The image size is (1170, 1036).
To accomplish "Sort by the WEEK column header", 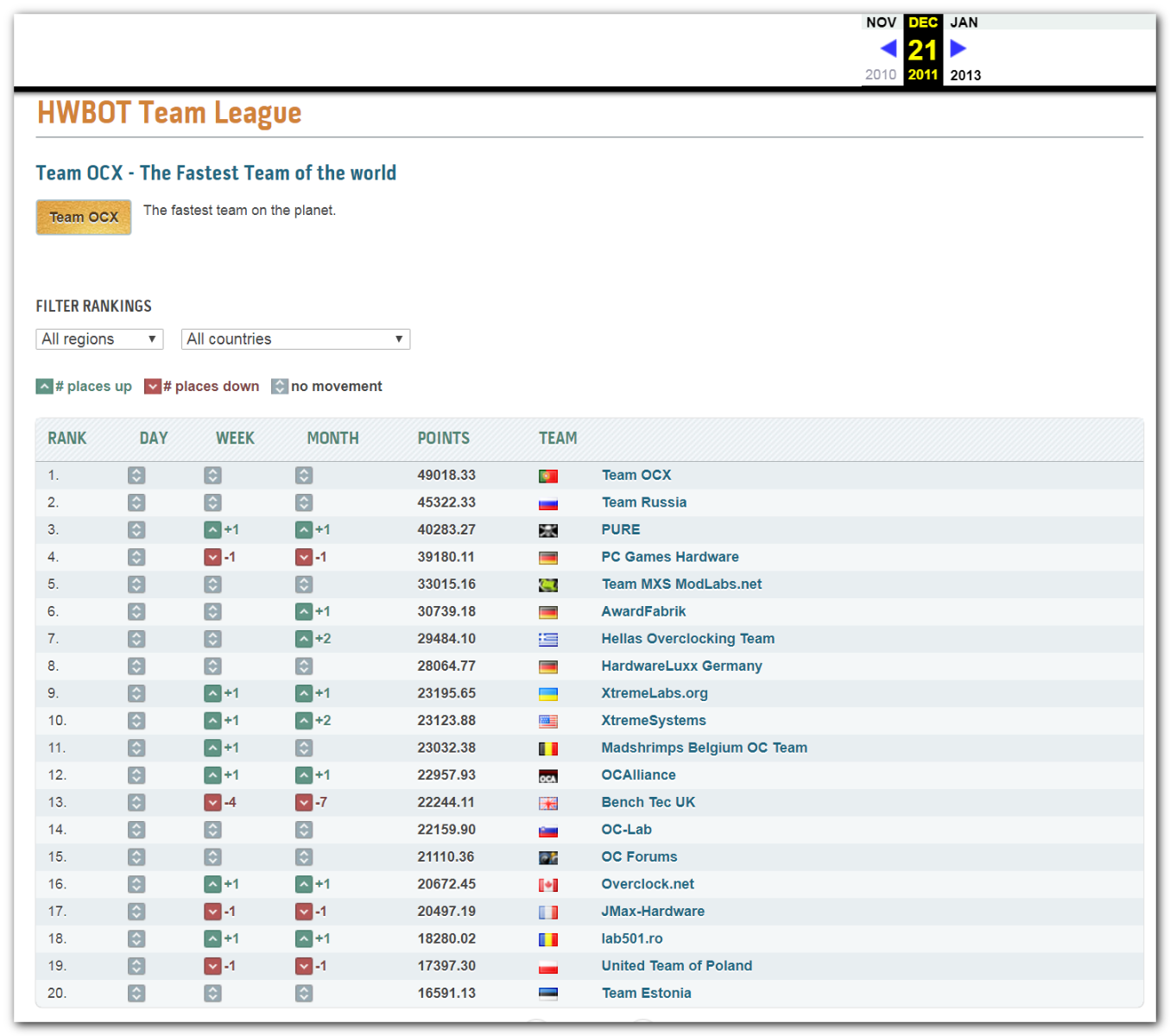I will (x=235, y=439).
